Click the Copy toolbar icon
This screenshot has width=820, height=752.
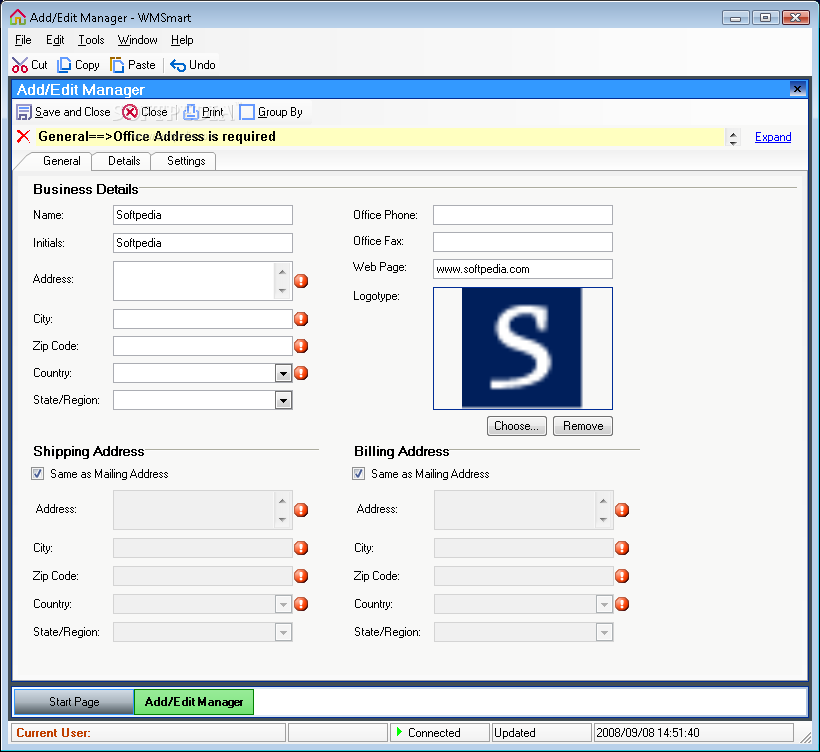click(64, 65)
